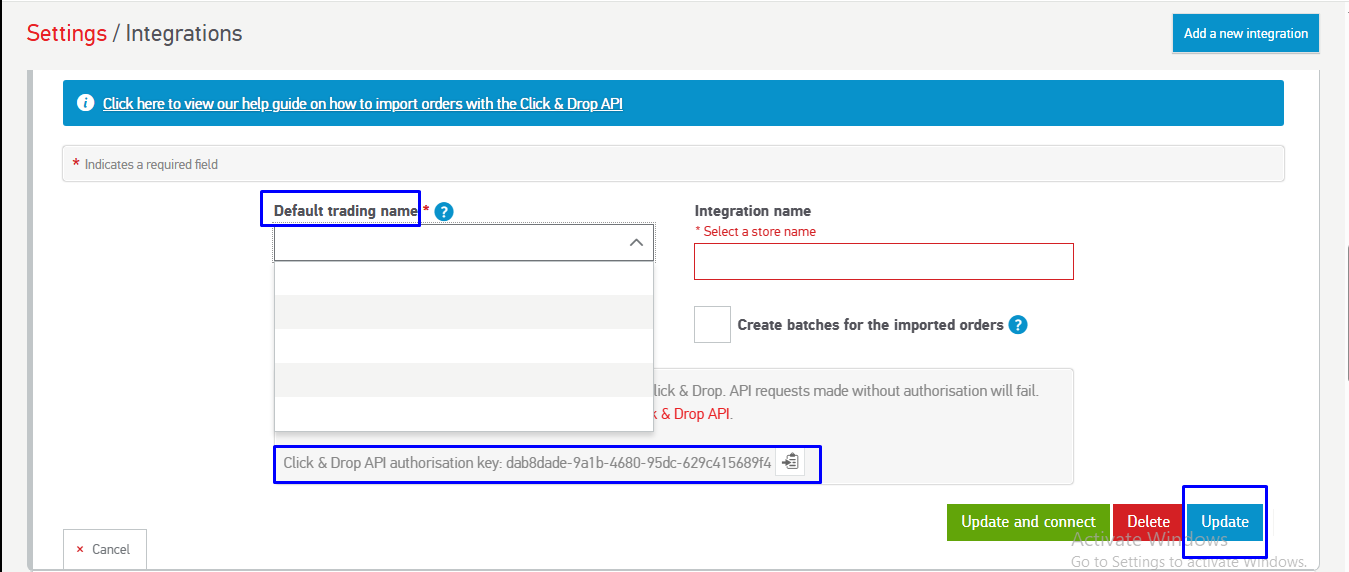
Task: Copy the API authorisation key with the clipboard icon
Action: (790, 462)
